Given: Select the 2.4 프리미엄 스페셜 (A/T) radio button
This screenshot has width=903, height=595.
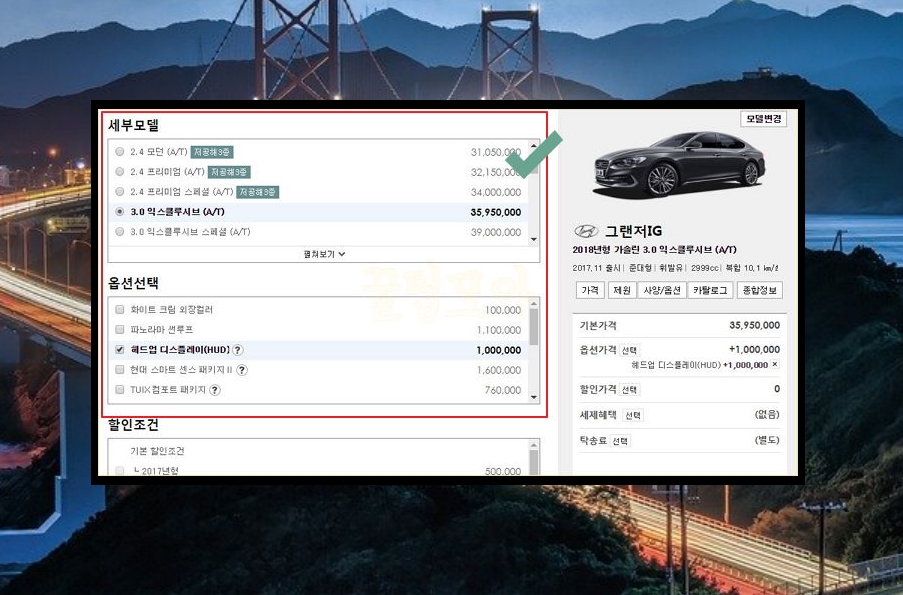Looking at the screenshot, I should [120, 191].
